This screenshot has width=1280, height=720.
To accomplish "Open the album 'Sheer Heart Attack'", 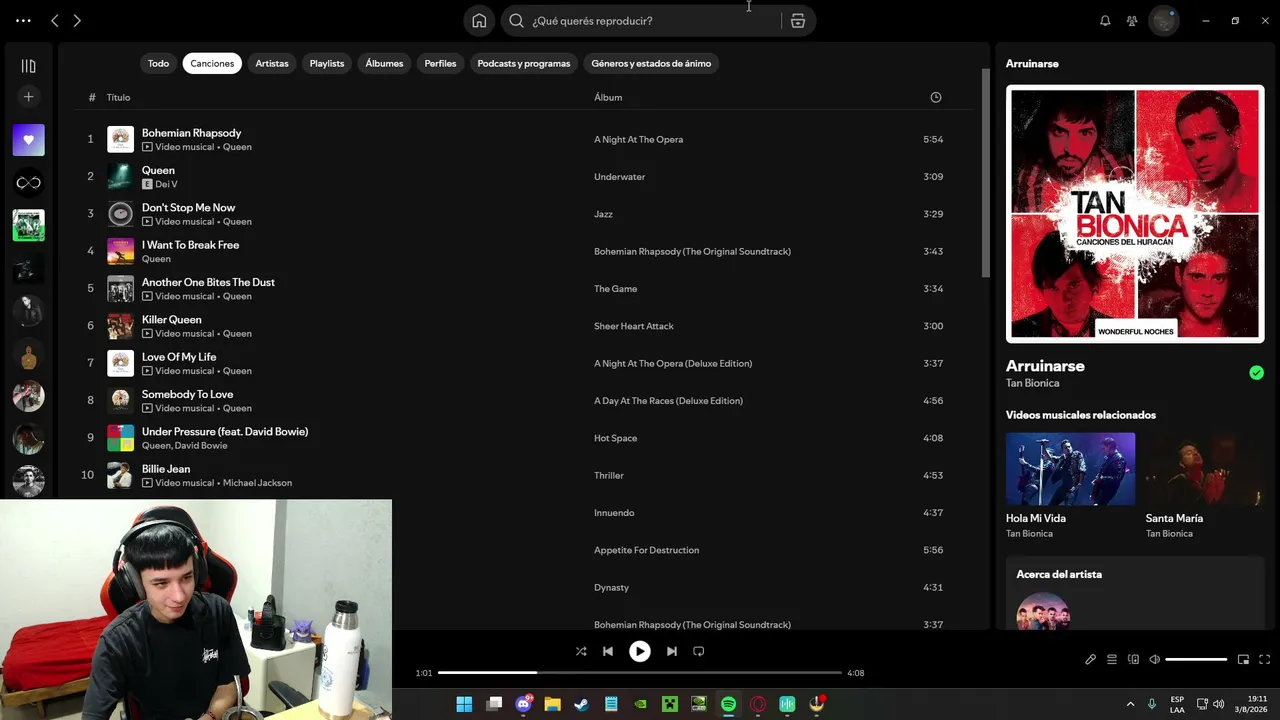I will (x=634, y=326).
